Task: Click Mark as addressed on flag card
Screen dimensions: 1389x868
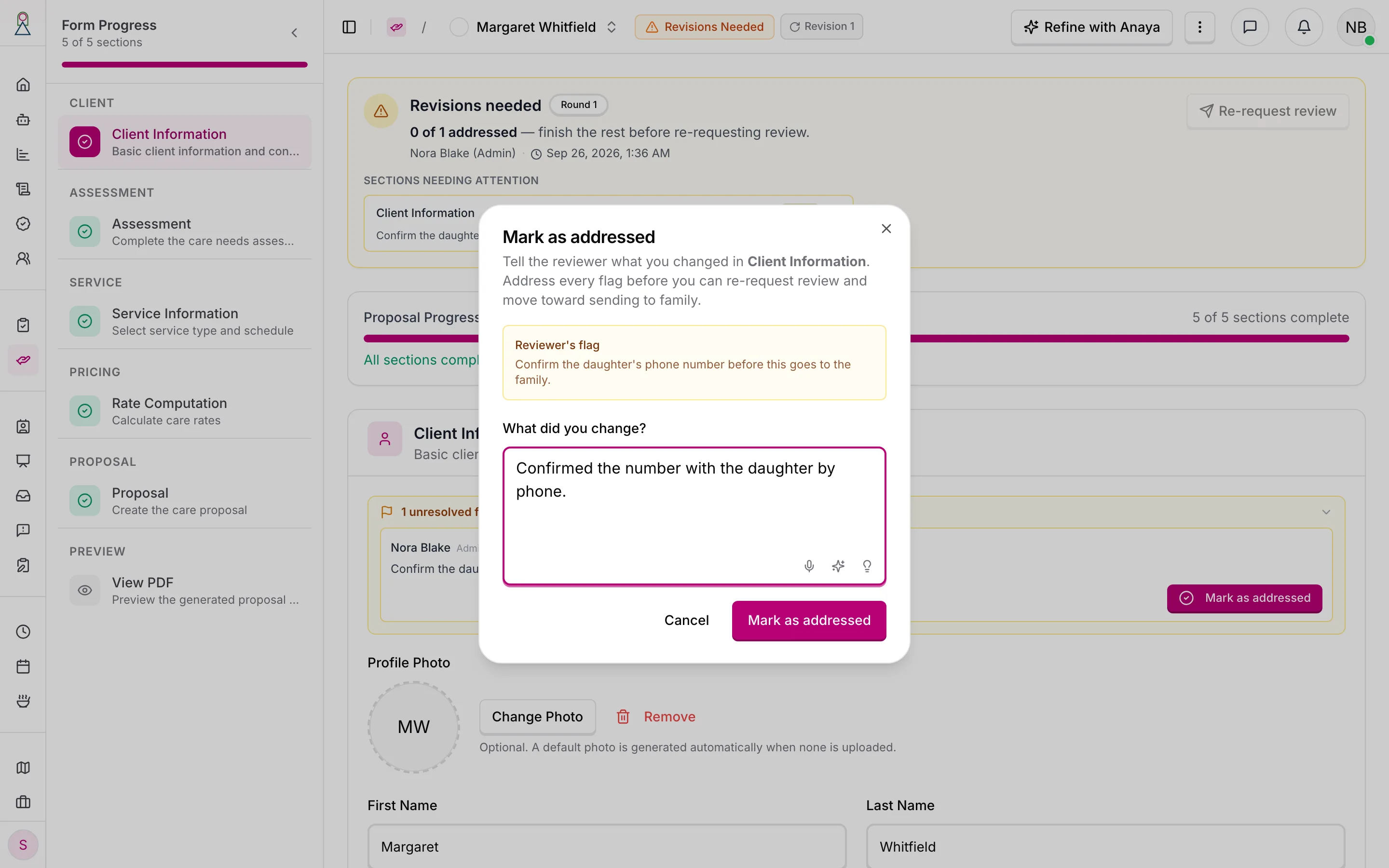Action: (1244, 598)
